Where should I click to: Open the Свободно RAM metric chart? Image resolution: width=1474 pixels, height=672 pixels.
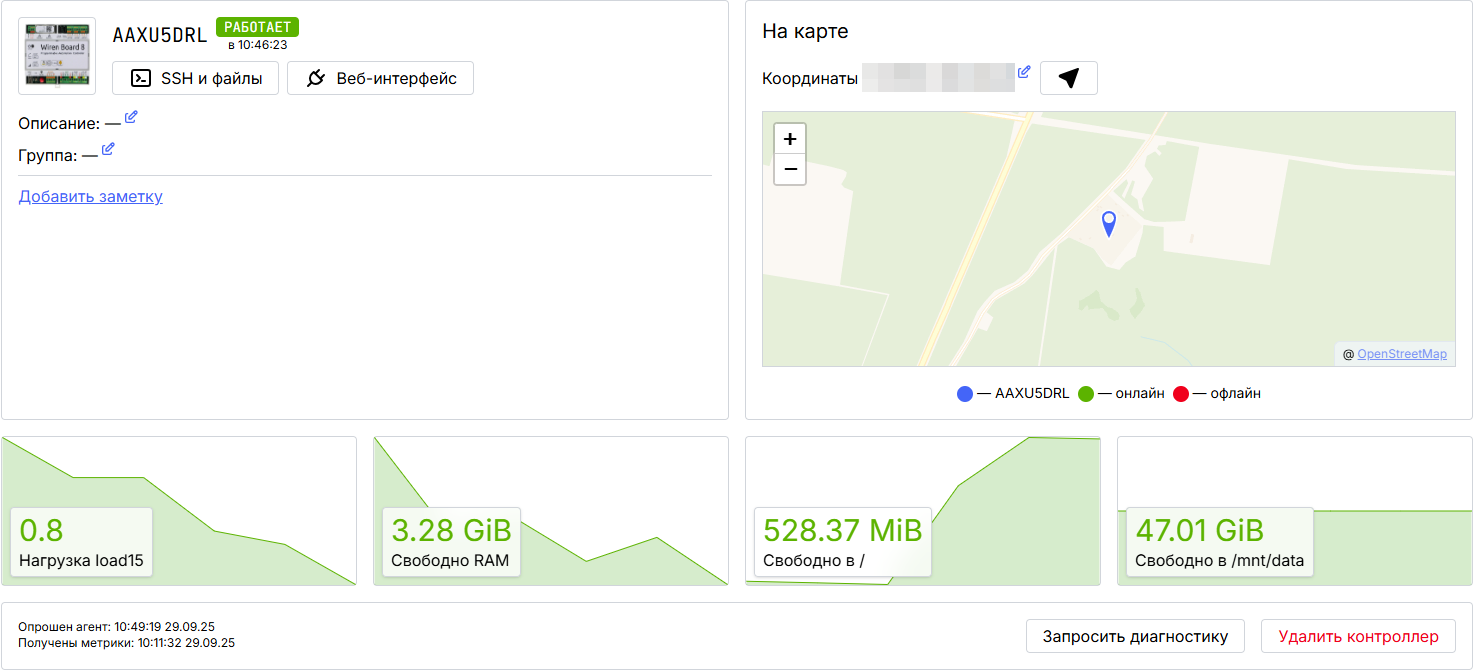[x=551, y=511]
